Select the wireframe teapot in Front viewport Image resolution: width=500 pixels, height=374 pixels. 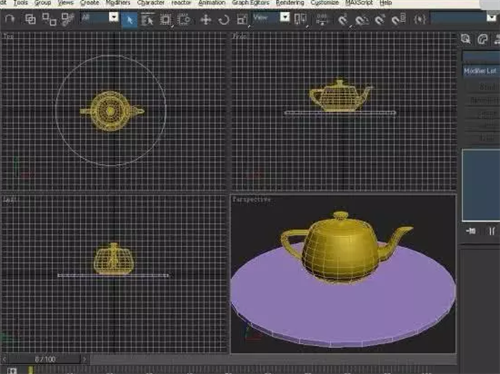(x=340, y=95)
